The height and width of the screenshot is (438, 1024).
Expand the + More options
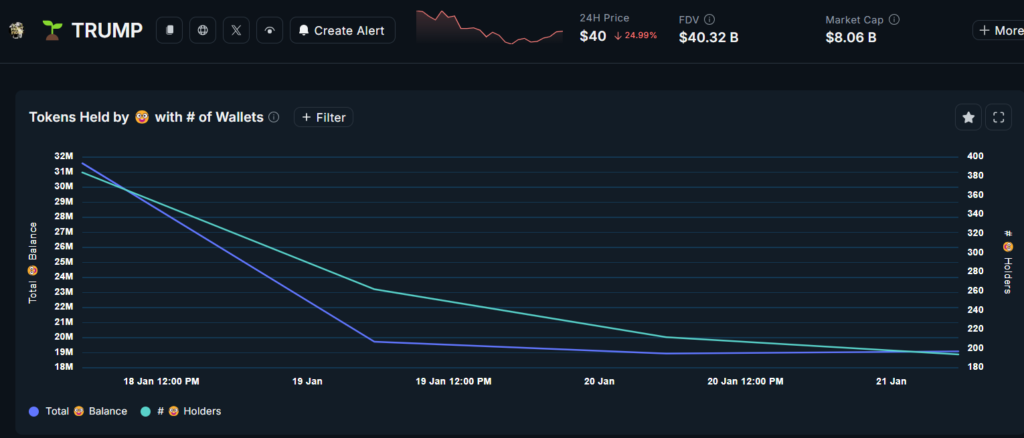pyautogui.click(x=999, y=30)
